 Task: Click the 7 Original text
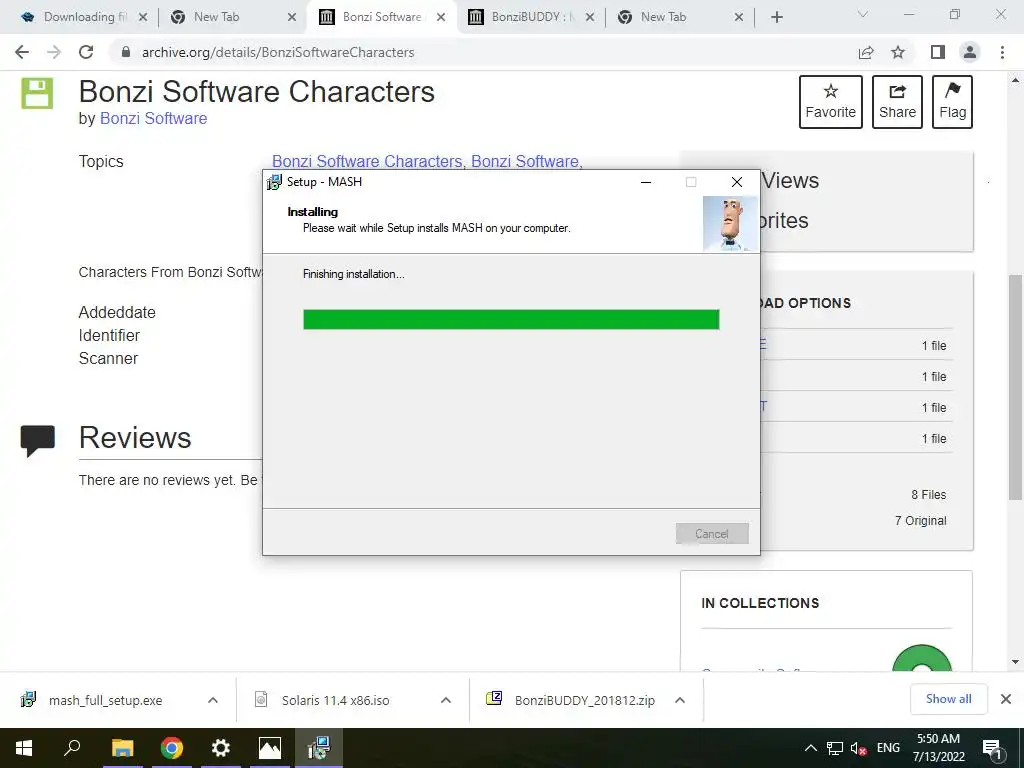pos(921,520)
